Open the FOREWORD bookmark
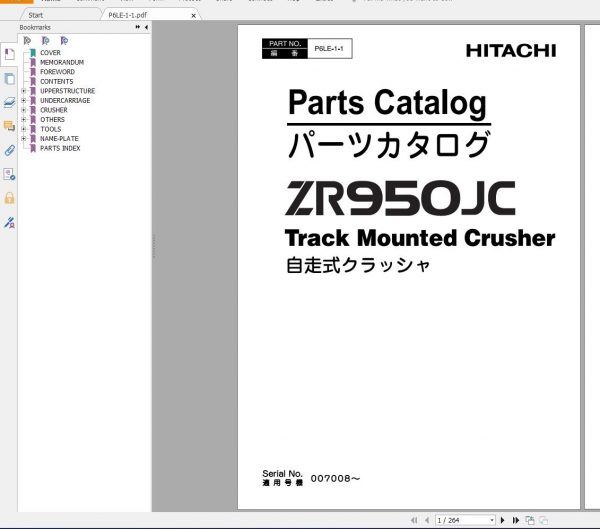Screen dimensions: 600x529 point(57,72)
